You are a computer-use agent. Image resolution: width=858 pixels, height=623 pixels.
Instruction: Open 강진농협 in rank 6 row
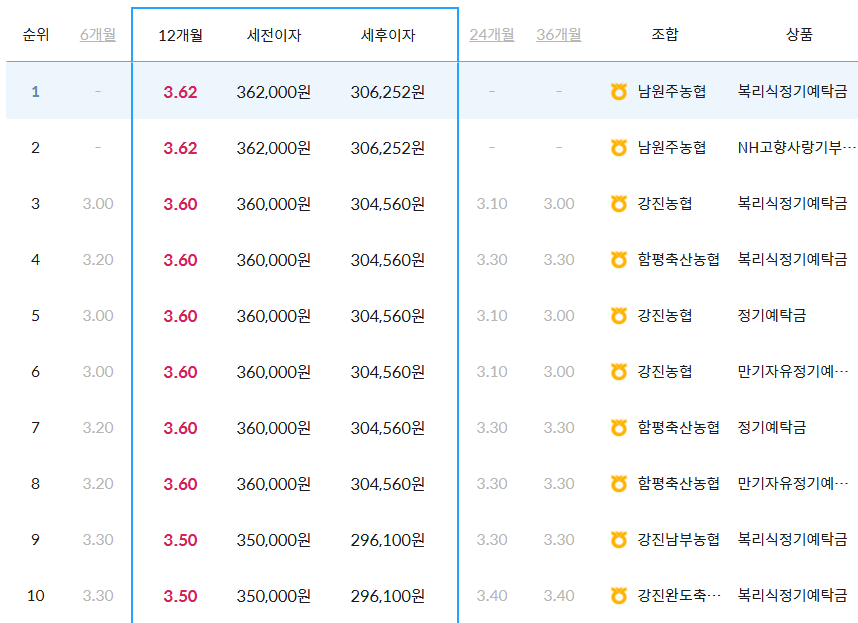click(665, 371)
